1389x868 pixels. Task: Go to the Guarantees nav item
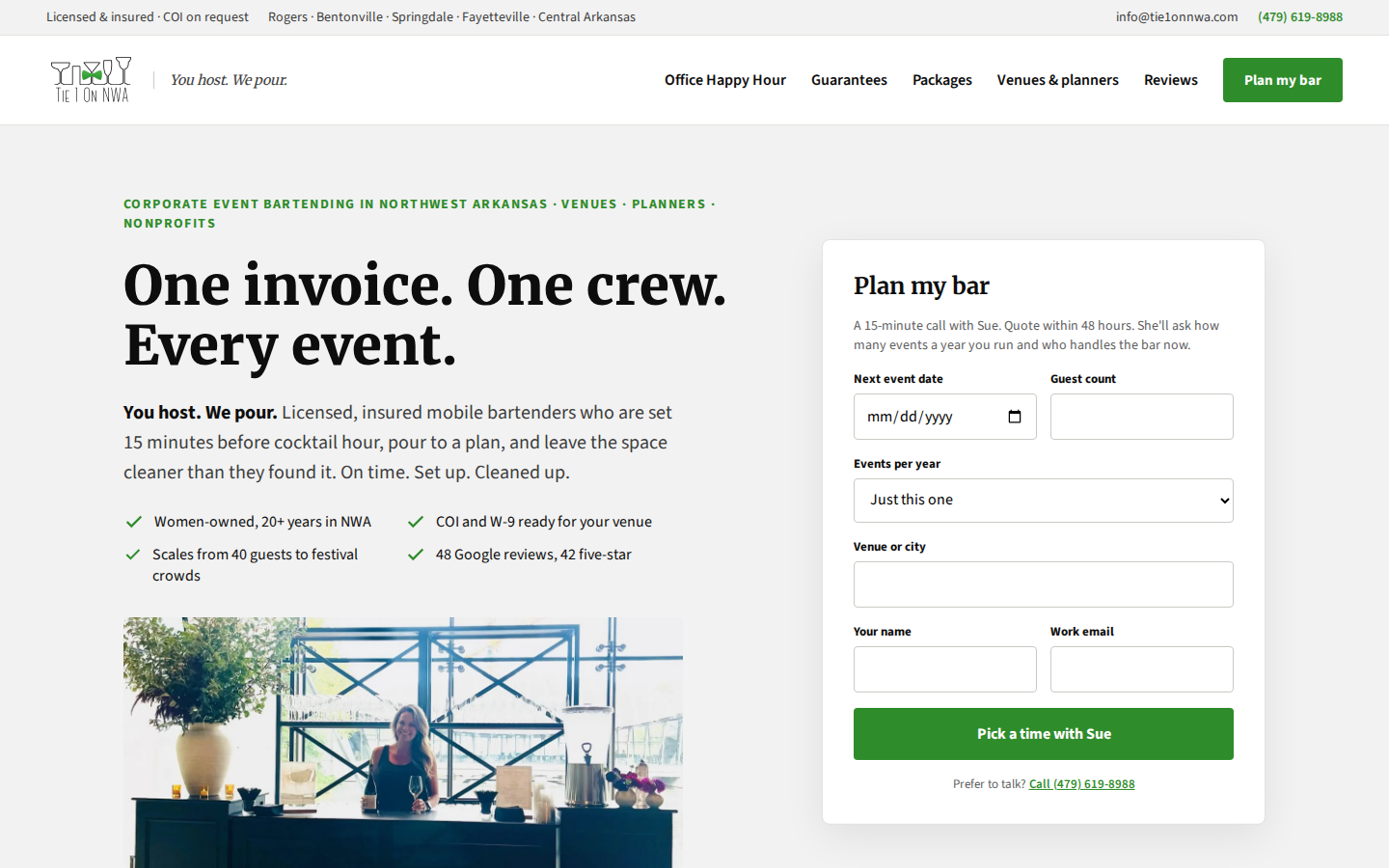coord(849,80)
